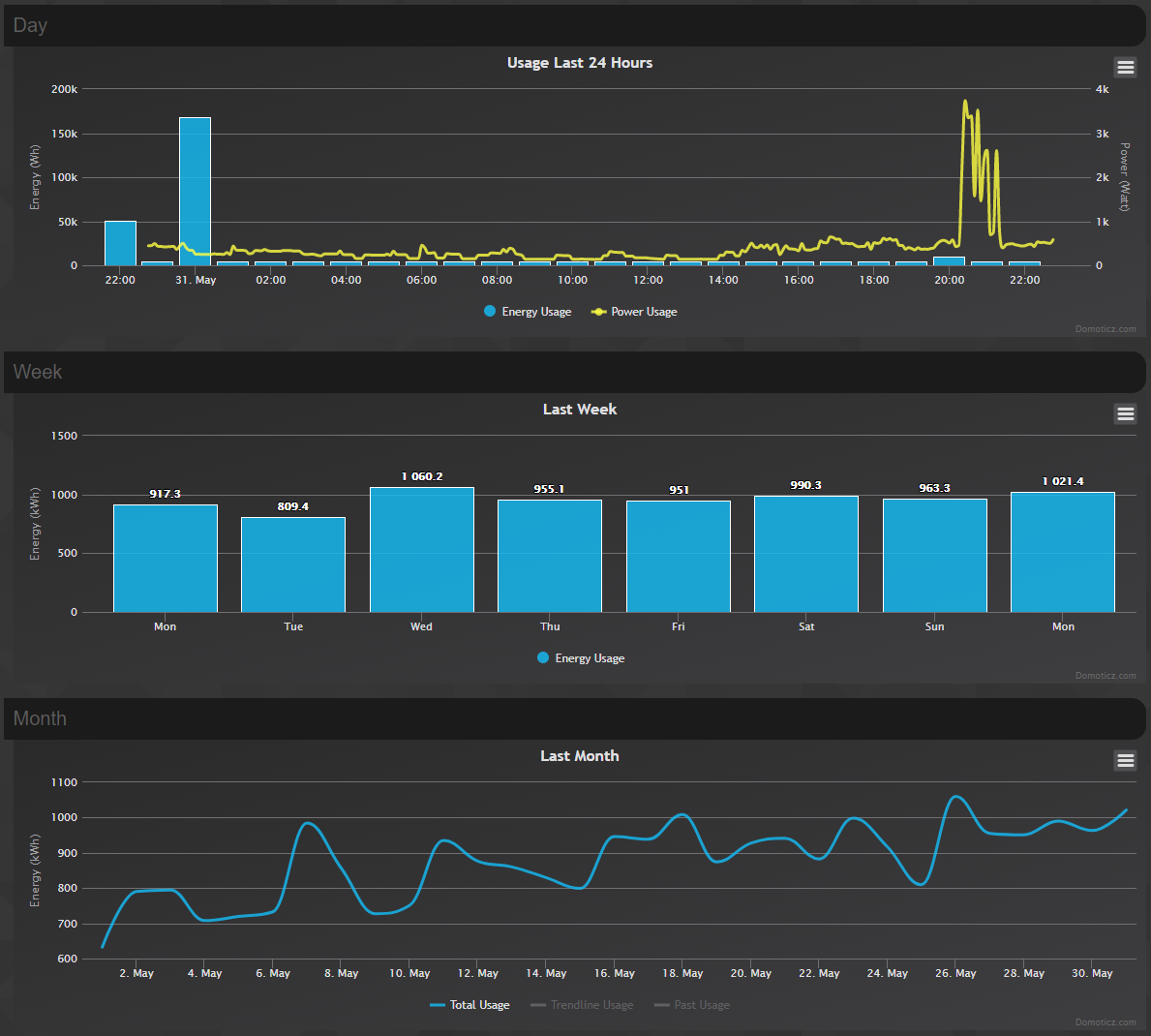The height and width of the screenshot is (1036, 1151).
Task: Click the '809.4' value label
Action: tap(293, 506)
